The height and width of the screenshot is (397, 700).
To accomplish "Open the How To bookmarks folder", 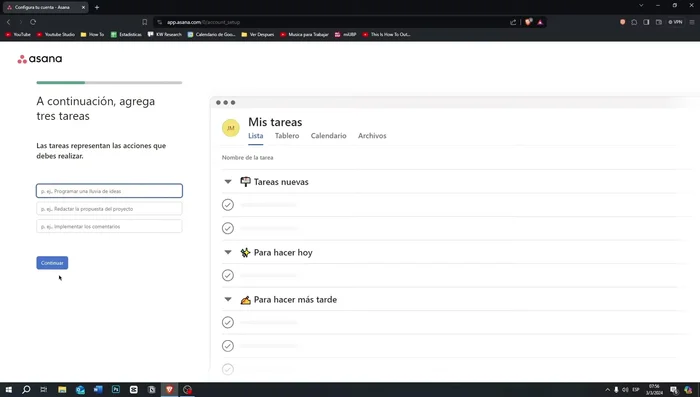I will pos(92,34).
